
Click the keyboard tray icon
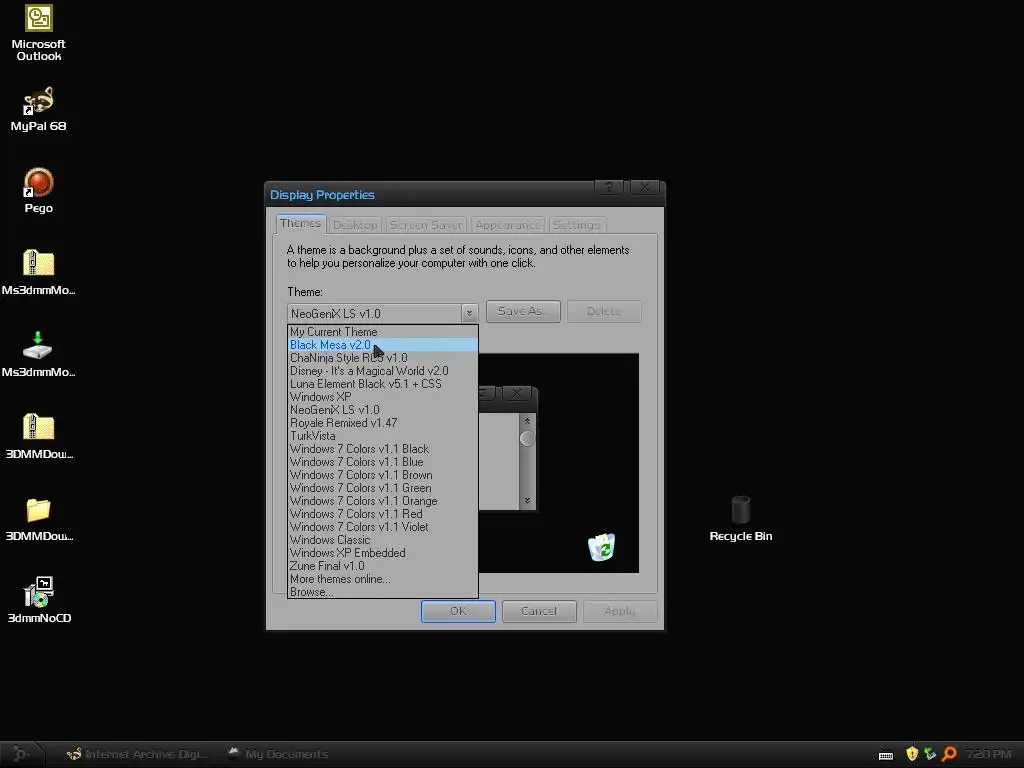click(x=886, y=755)
